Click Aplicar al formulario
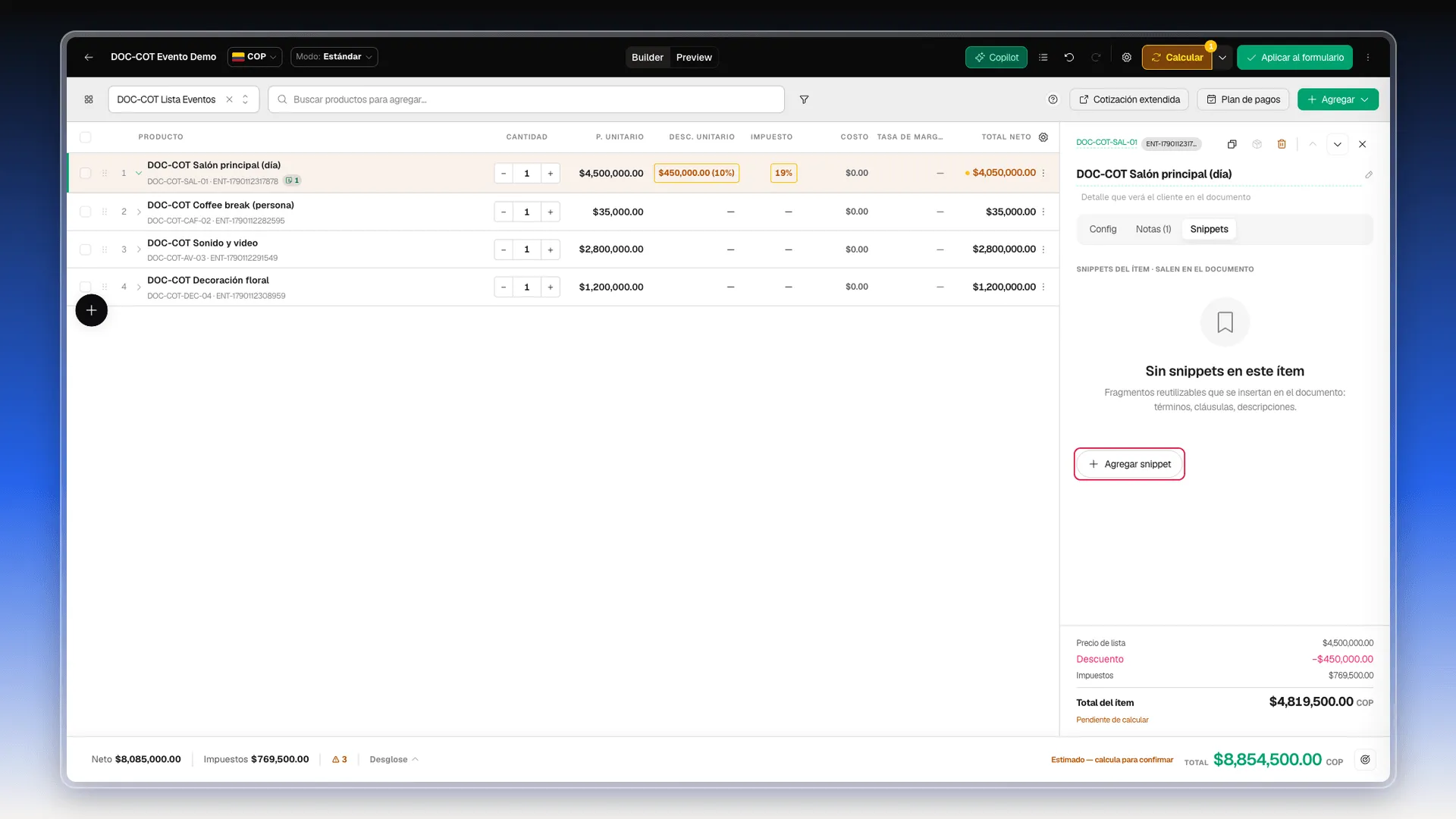Image resolution: width=1456 pixels, height=819 pixels. [1294, 58]
